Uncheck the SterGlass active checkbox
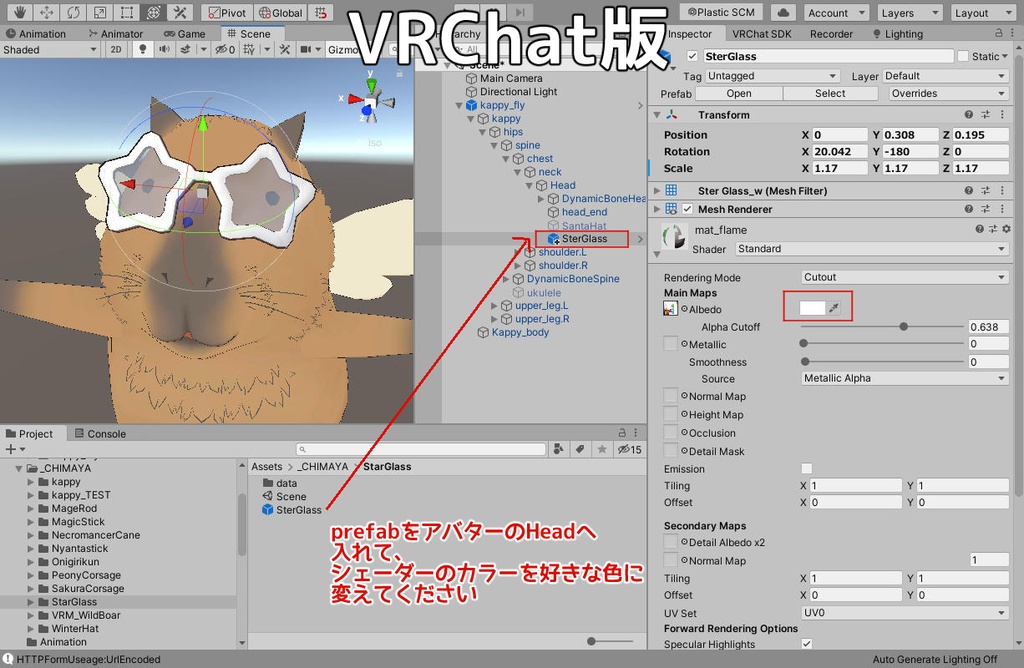The image size is (1024, 668). (692, 57)
